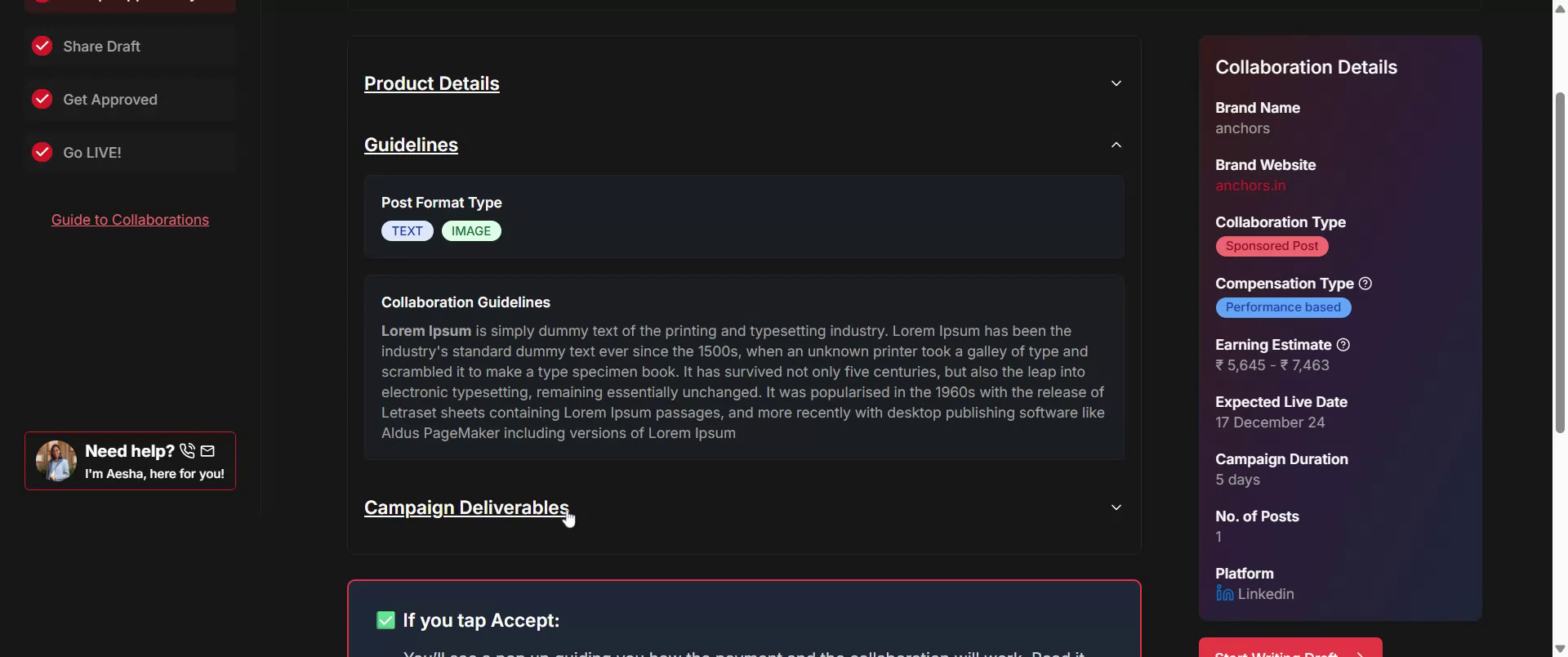Open the Guide to Collaborations link
The height and width of the screenshot is (657, 1568).
click(x=130, y=220)
